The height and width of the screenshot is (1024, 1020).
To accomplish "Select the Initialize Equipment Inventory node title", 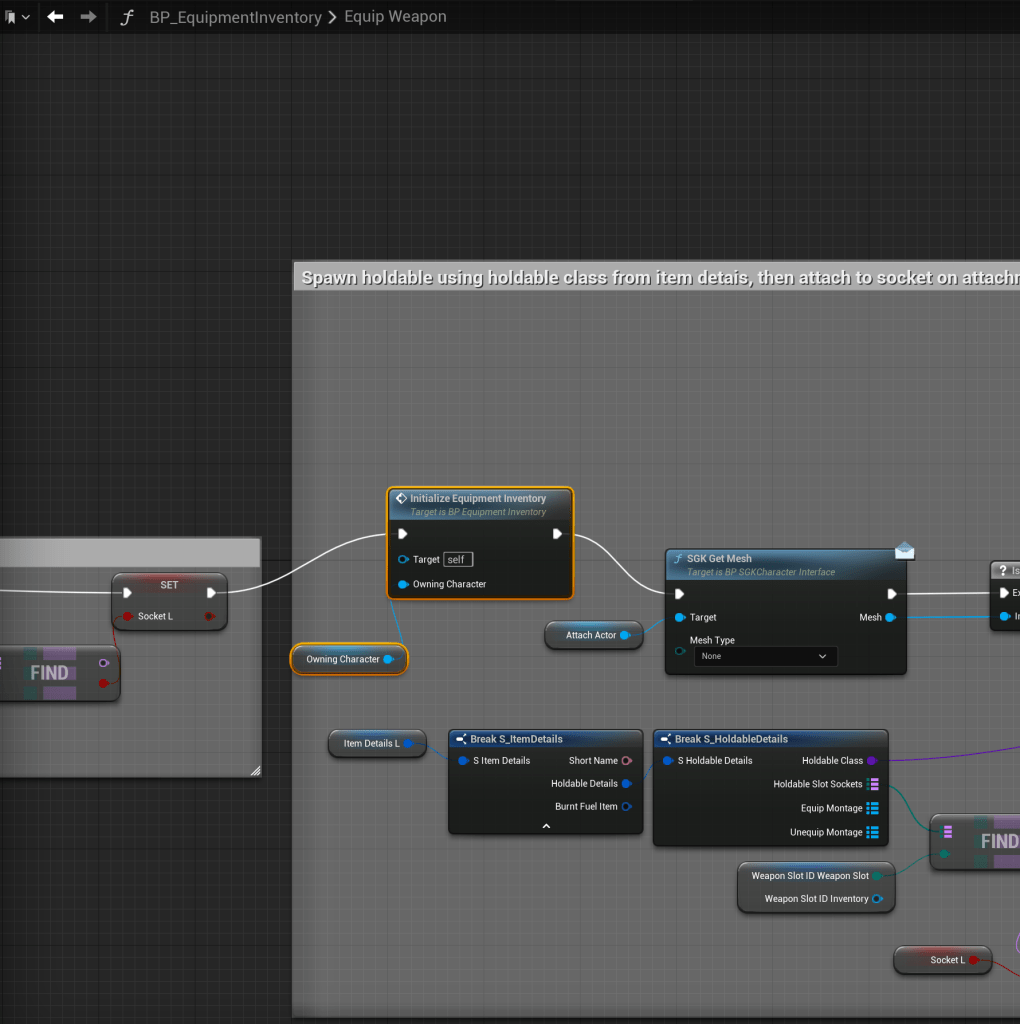I will pos(478,498).
